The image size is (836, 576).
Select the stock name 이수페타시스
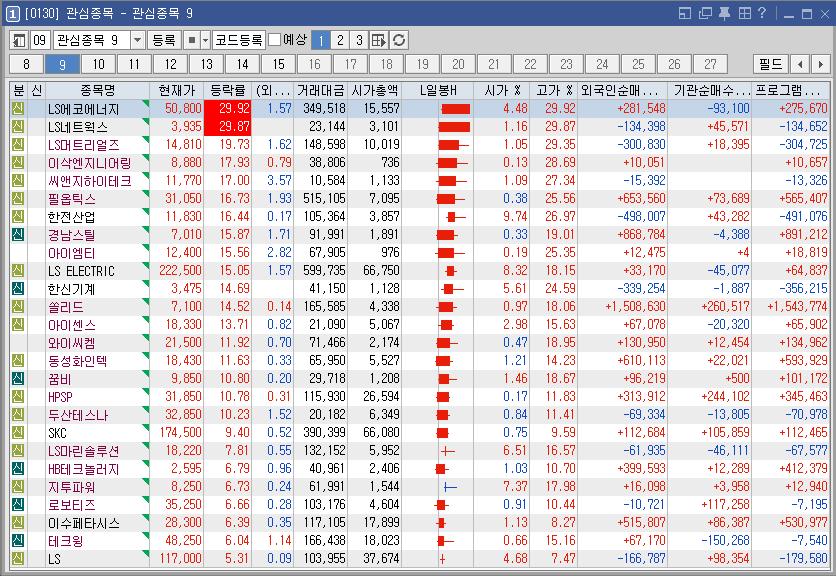(x=84, y=523)
